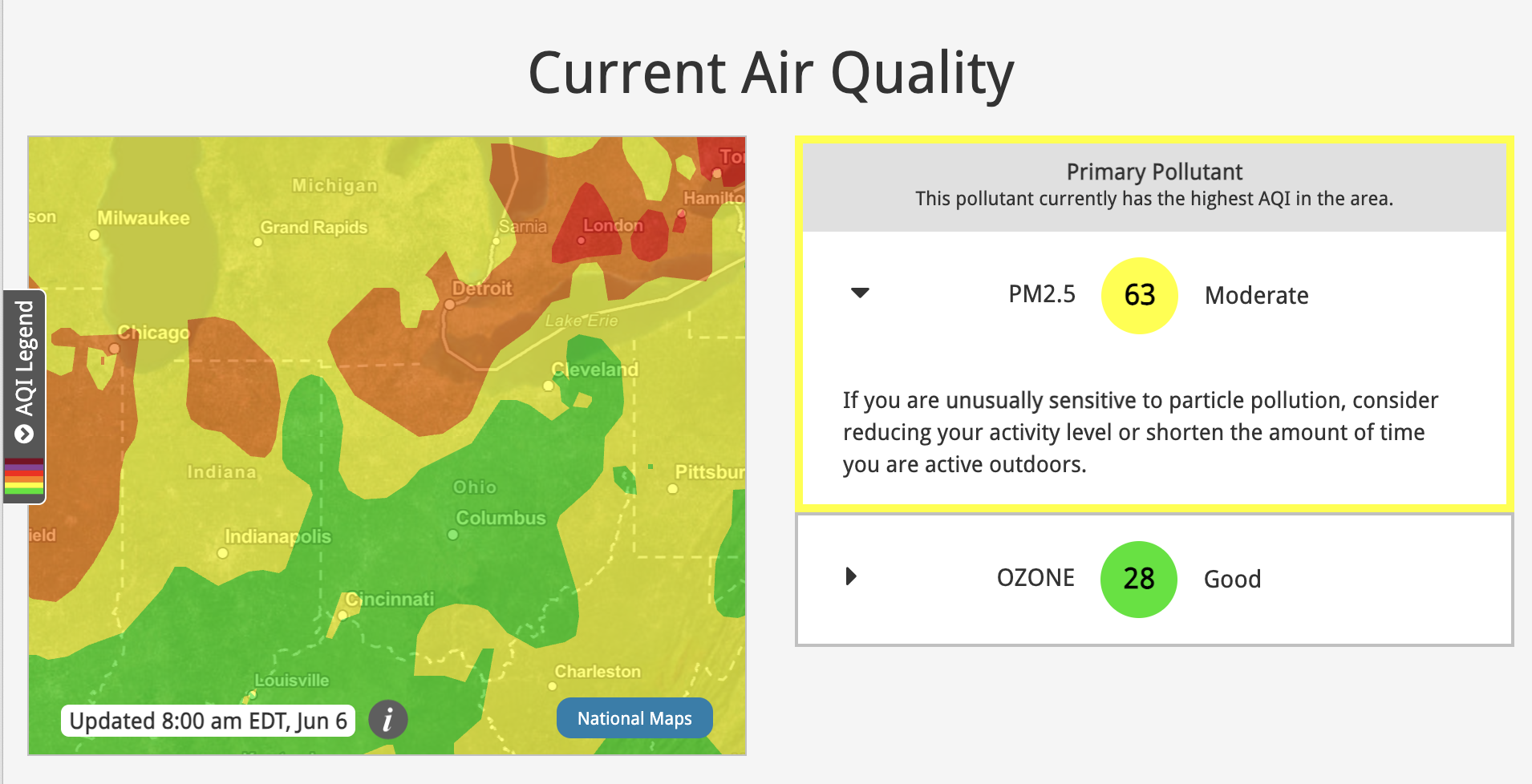Click the AQI Legend arrow circle icon
Image resolution: width=1532 pixels, height=784 pixels.
pos(25,434)
